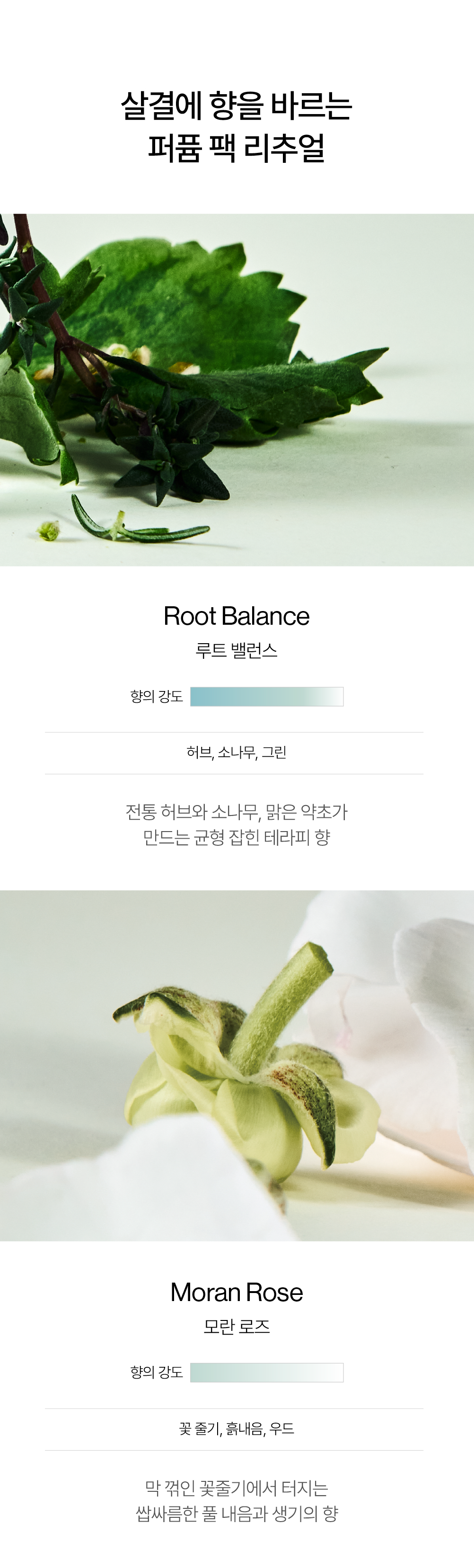Click the Korean subtitle "루트 밸런스"
The image size is (474, 1568).
(x=237, y=650)
